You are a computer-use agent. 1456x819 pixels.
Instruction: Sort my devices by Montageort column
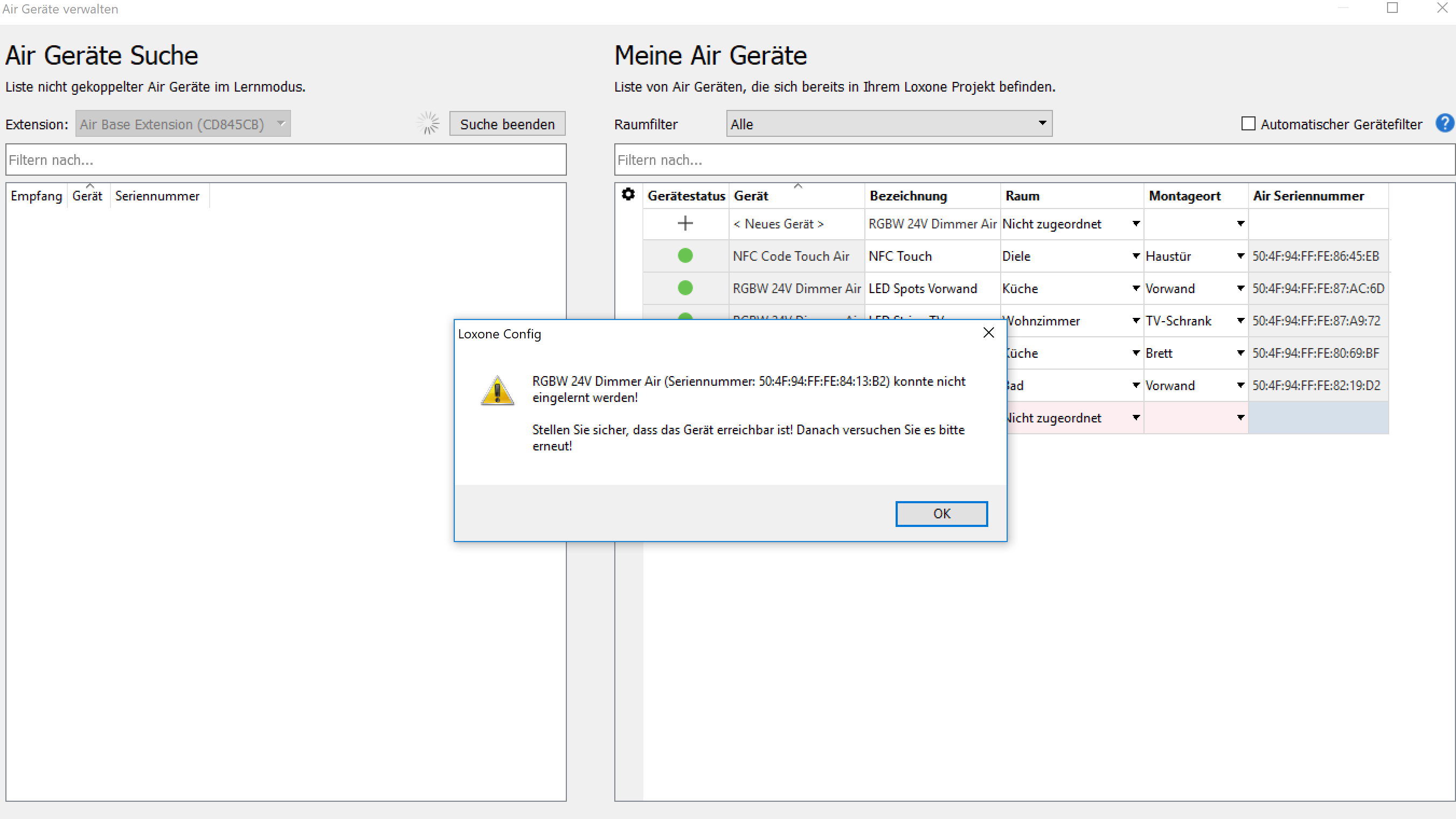[1196, 196]
